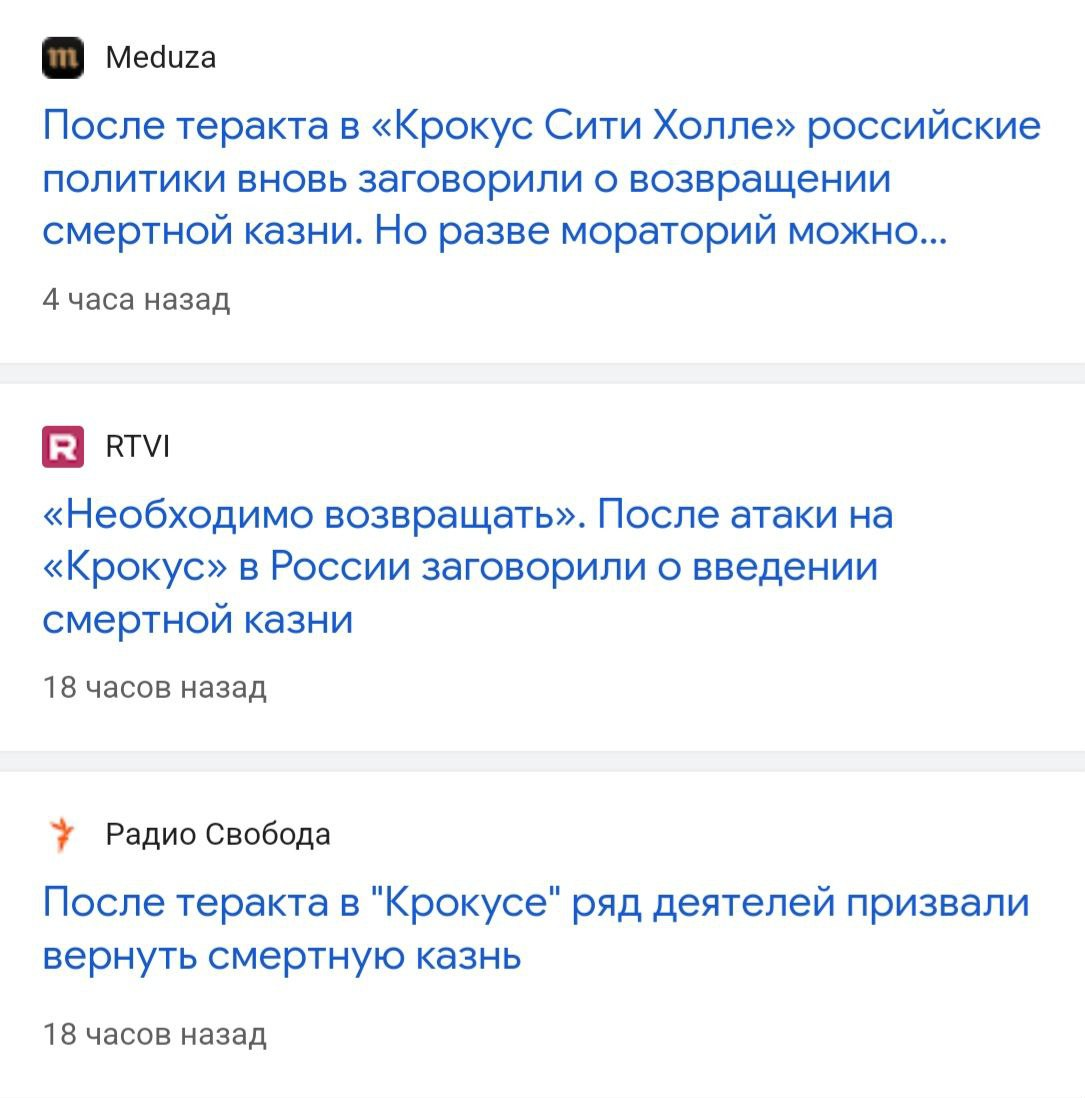
Task: Click the gray divider above Радио Свобода card
Action: (542, 761)
